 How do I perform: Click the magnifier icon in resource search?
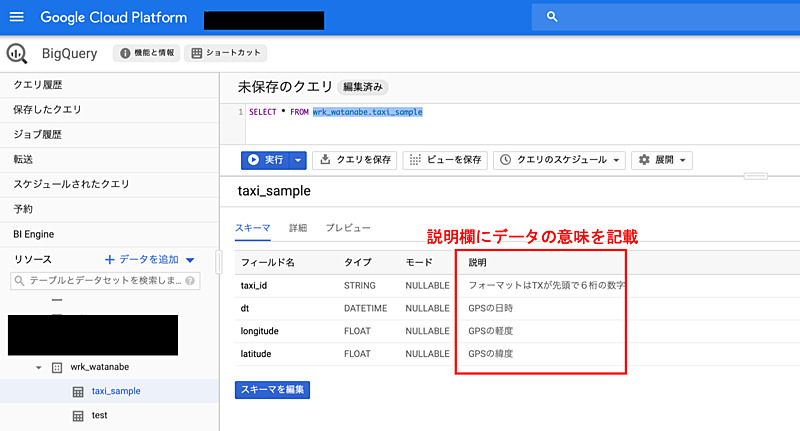click(19, 281)
